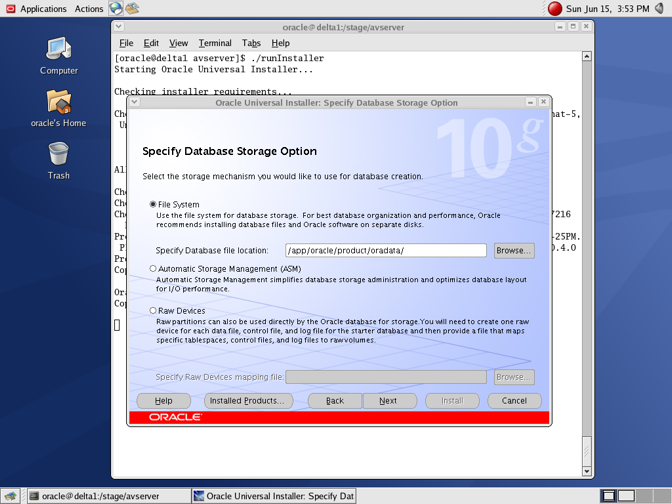Close the terminal window
The height and width of the screenshot is (504, 672).
586,27
